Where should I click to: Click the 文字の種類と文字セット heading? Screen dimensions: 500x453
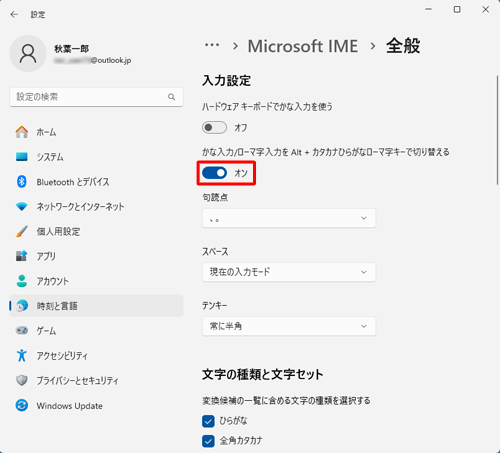click(263, 374)
